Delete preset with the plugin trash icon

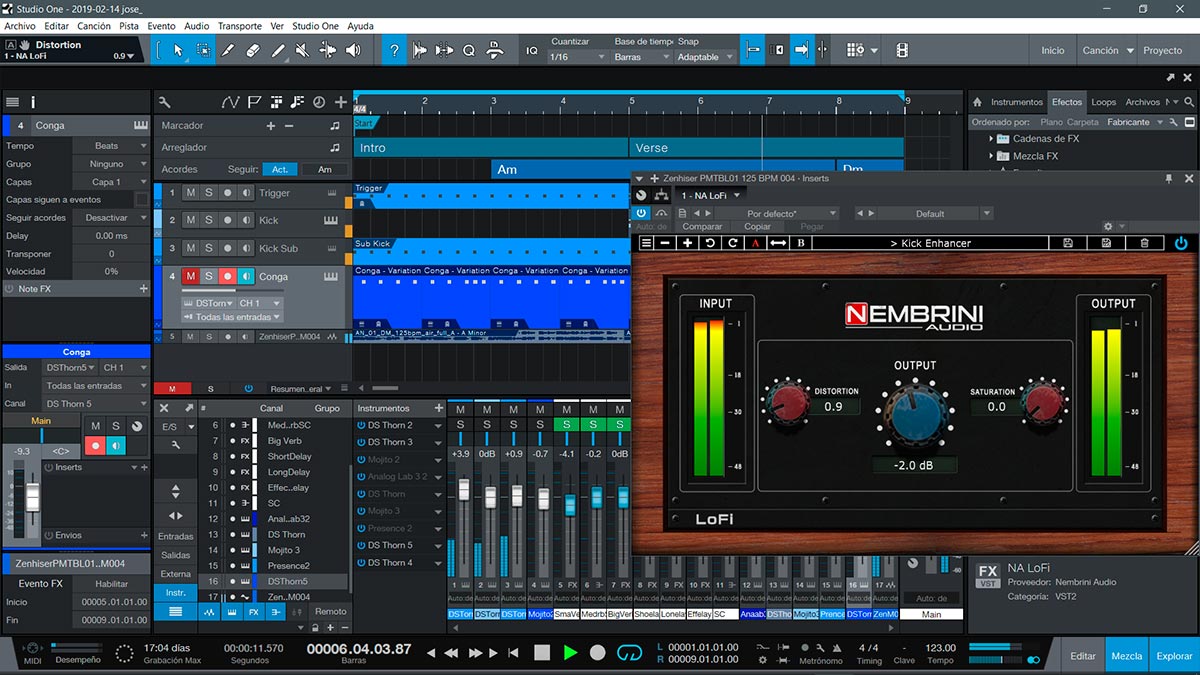(1144, 243)
